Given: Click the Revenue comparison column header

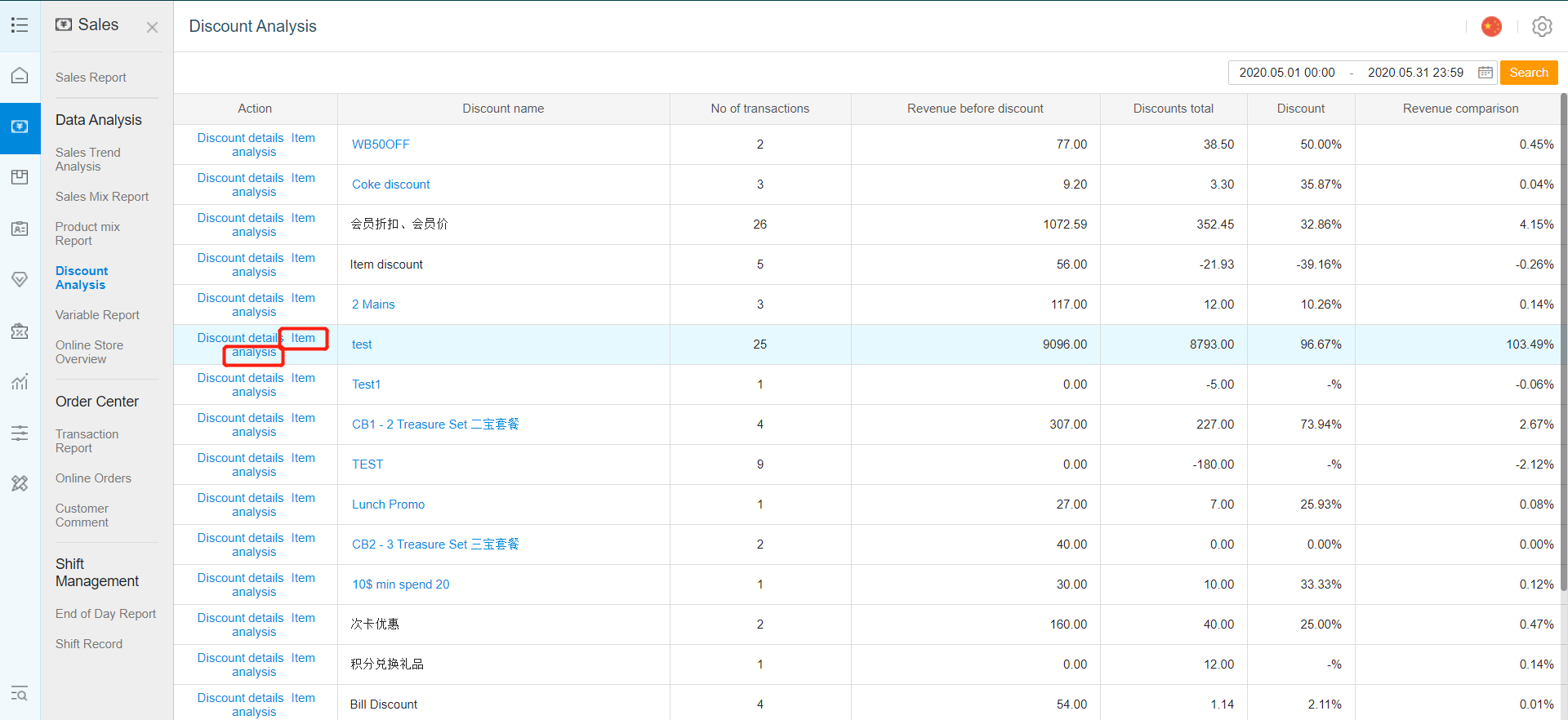Looking at the screenshot, I should pos(1460,109).
